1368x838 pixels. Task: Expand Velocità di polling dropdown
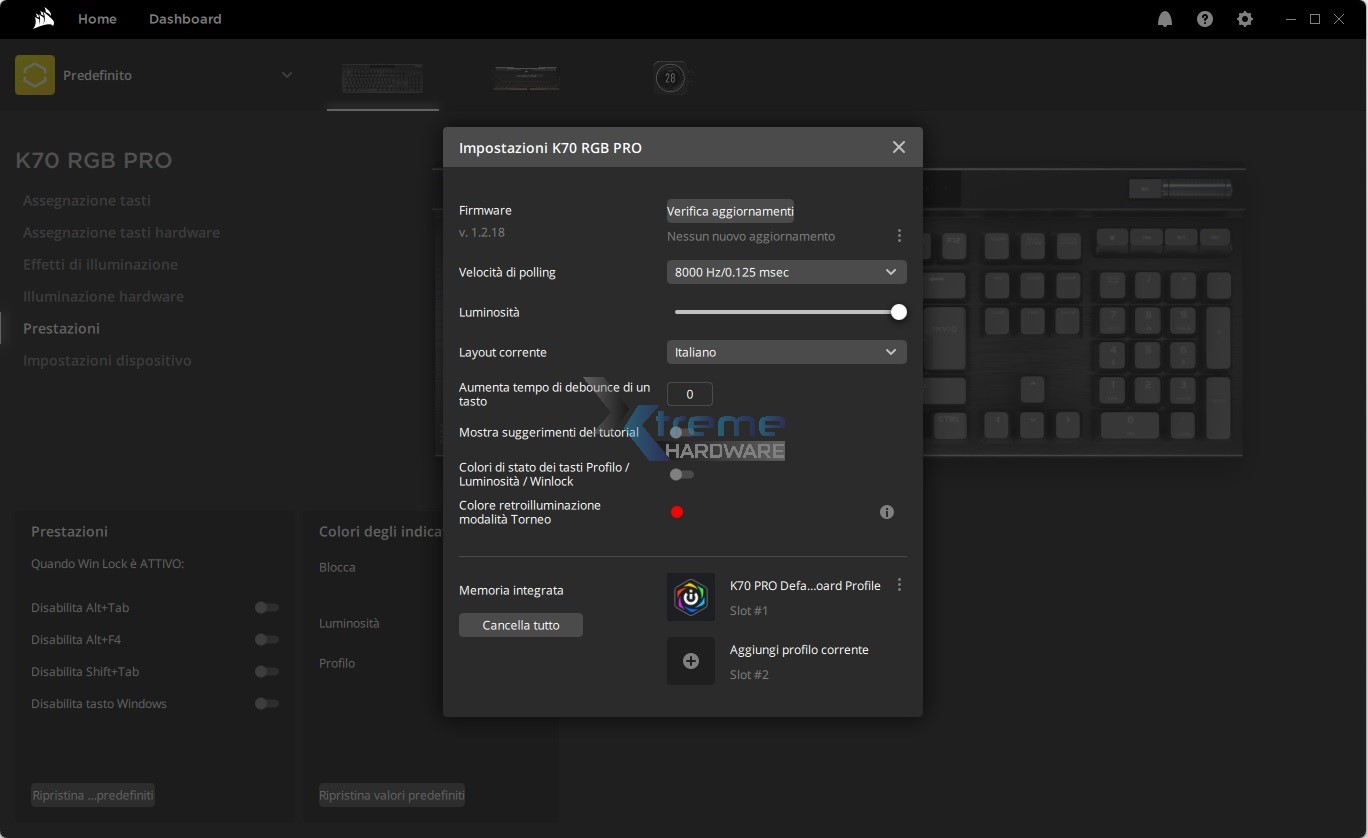point(786,272)
